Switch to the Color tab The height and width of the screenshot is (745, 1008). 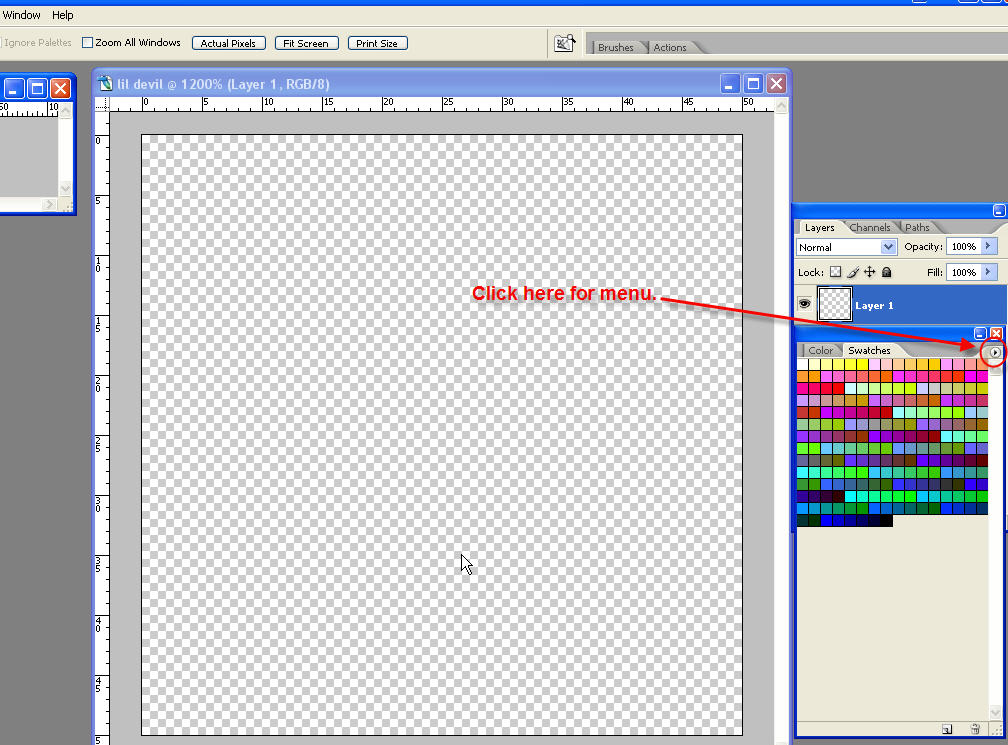820,350
